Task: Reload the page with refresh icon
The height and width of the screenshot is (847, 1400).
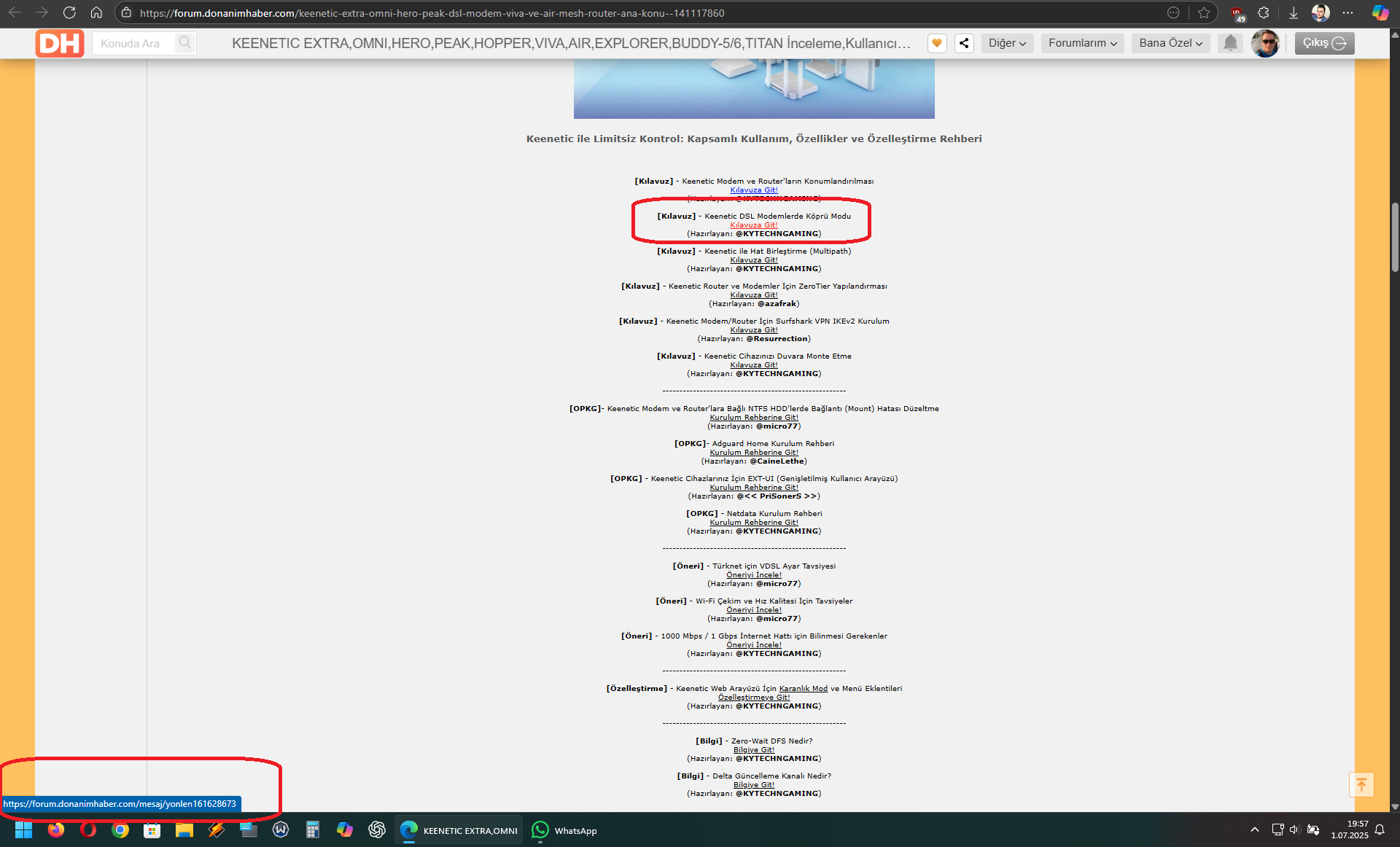Action: click(x=69, y=12)
